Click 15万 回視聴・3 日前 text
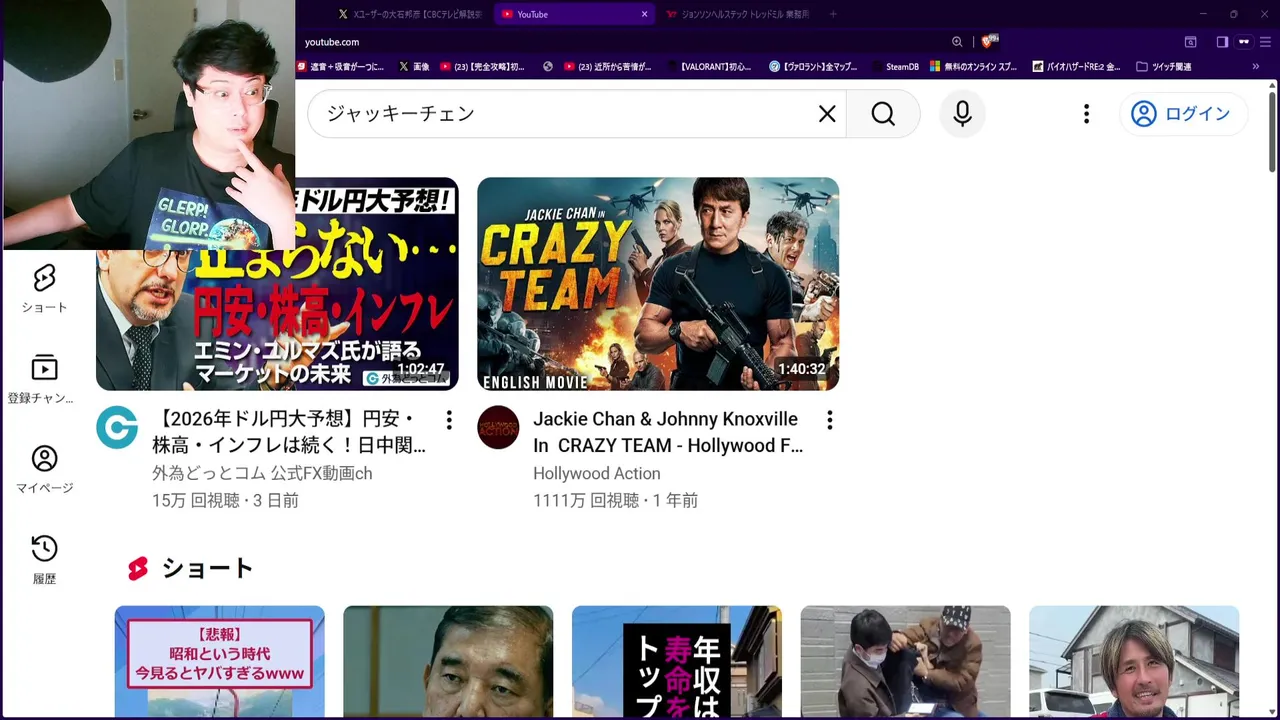Image resolution: width=1280 pixels, height=720 pixels. pos(225,500)
